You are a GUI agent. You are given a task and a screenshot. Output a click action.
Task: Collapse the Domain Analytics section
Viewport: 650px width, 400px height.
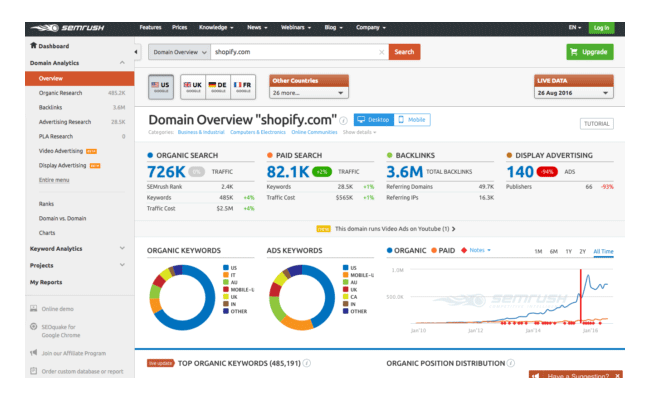click(x=122, y=63)
